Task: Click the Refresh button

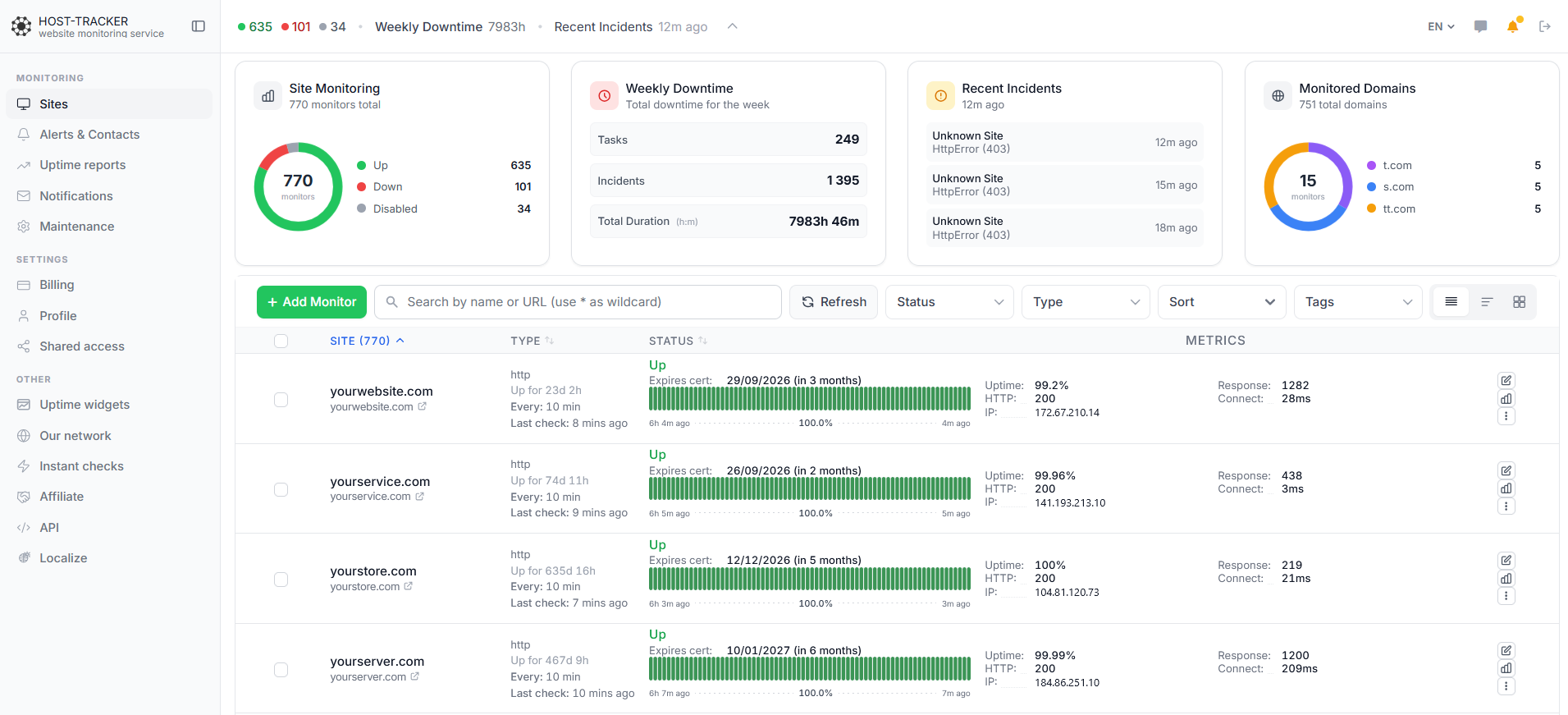Action: pos(834,302)
